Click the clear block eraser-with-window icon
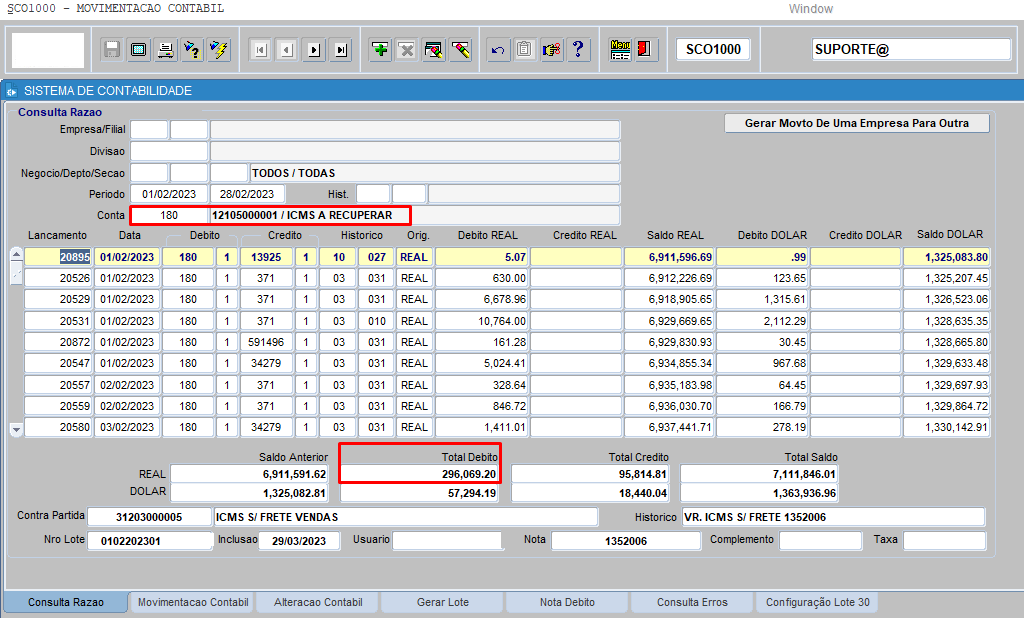Viewport: 1024px width, 618px height. pos(434,50)
